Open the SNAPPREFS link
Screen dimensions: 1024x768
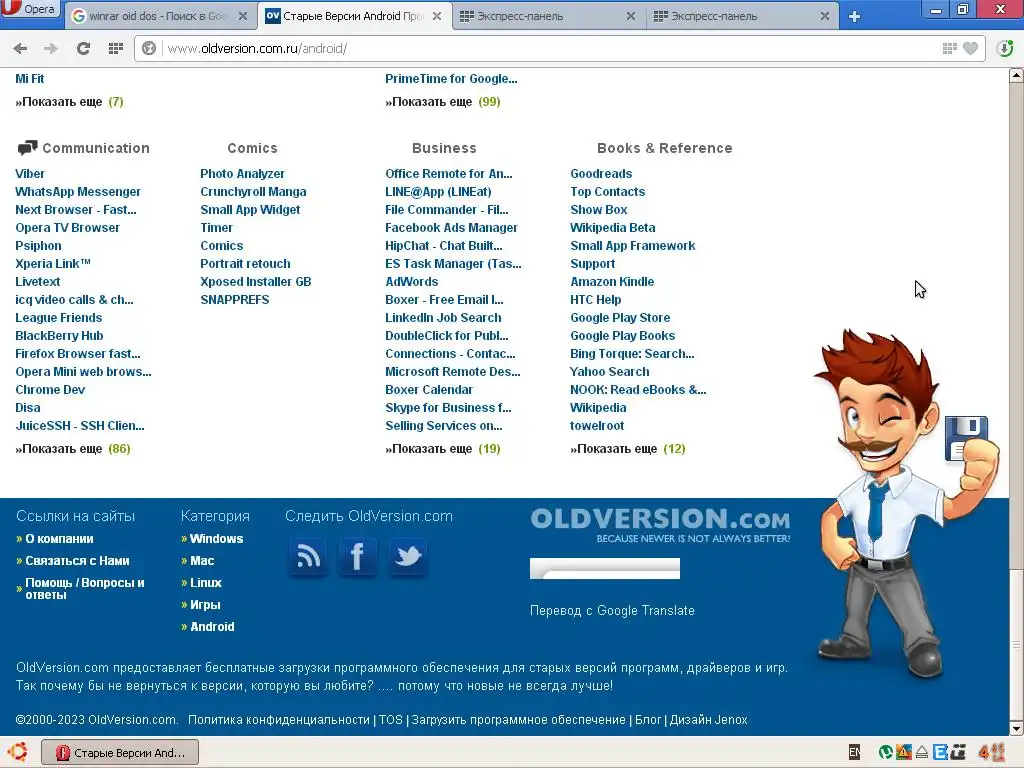[x=234, y=300]
